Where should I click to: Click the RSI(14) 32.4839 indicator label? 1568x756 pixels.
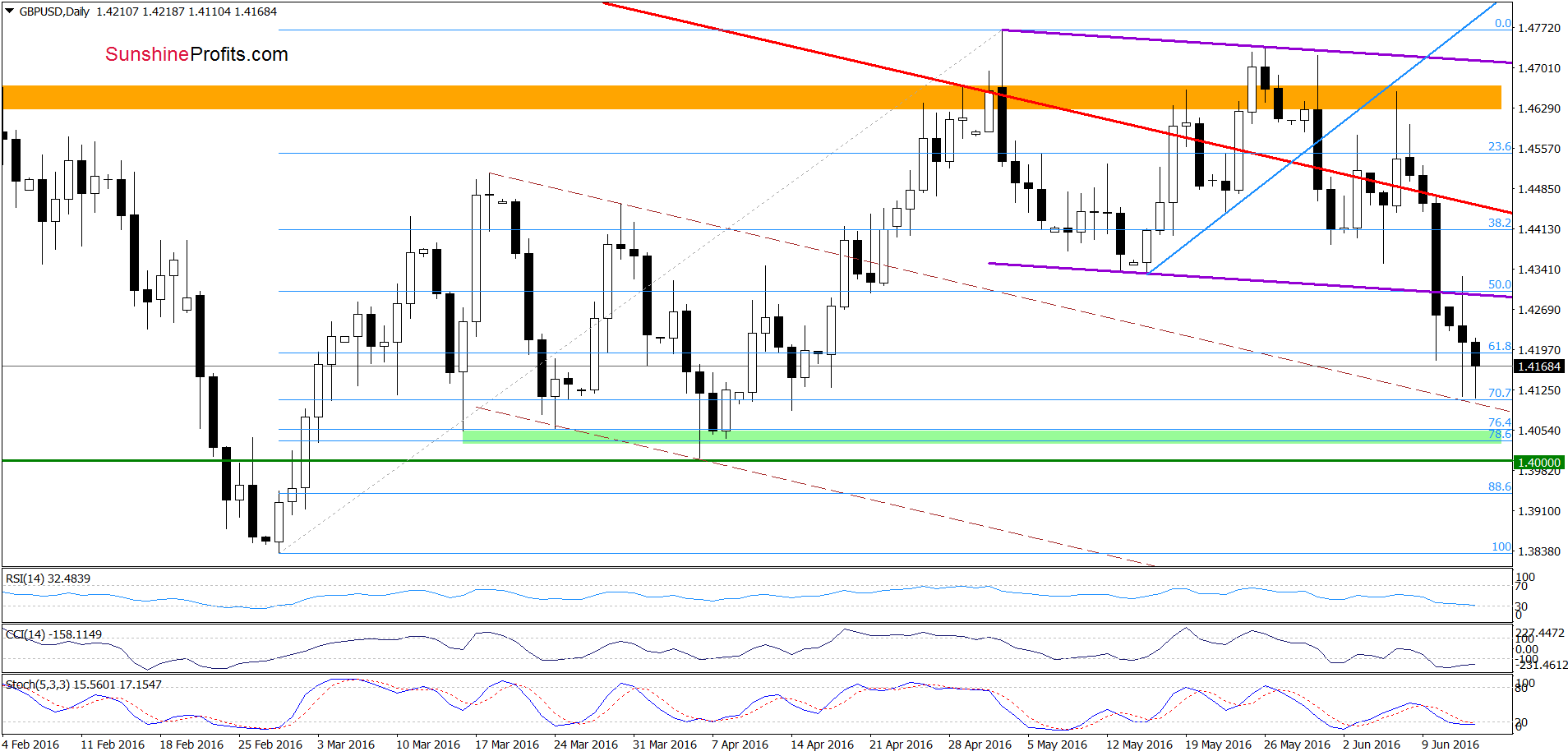48,579
